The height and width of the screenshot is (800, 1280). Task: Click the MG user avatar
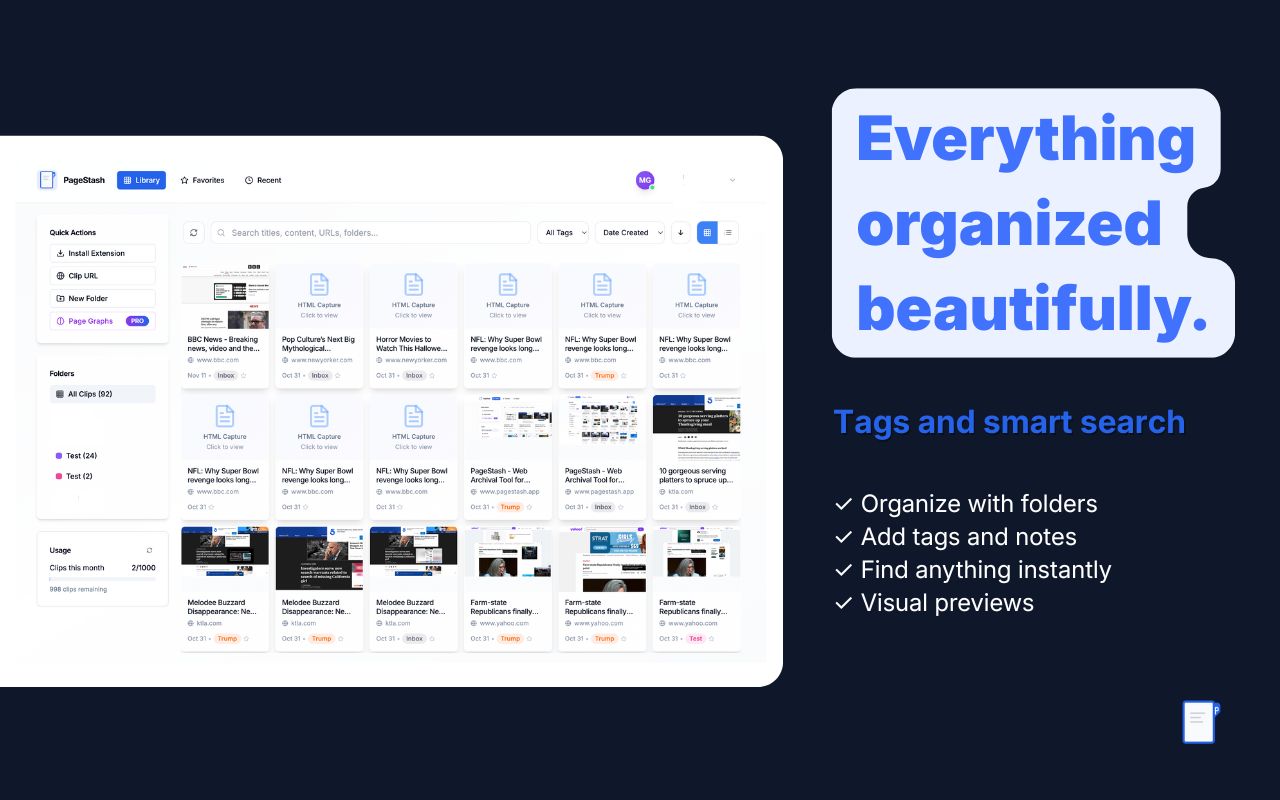point(645,180)
